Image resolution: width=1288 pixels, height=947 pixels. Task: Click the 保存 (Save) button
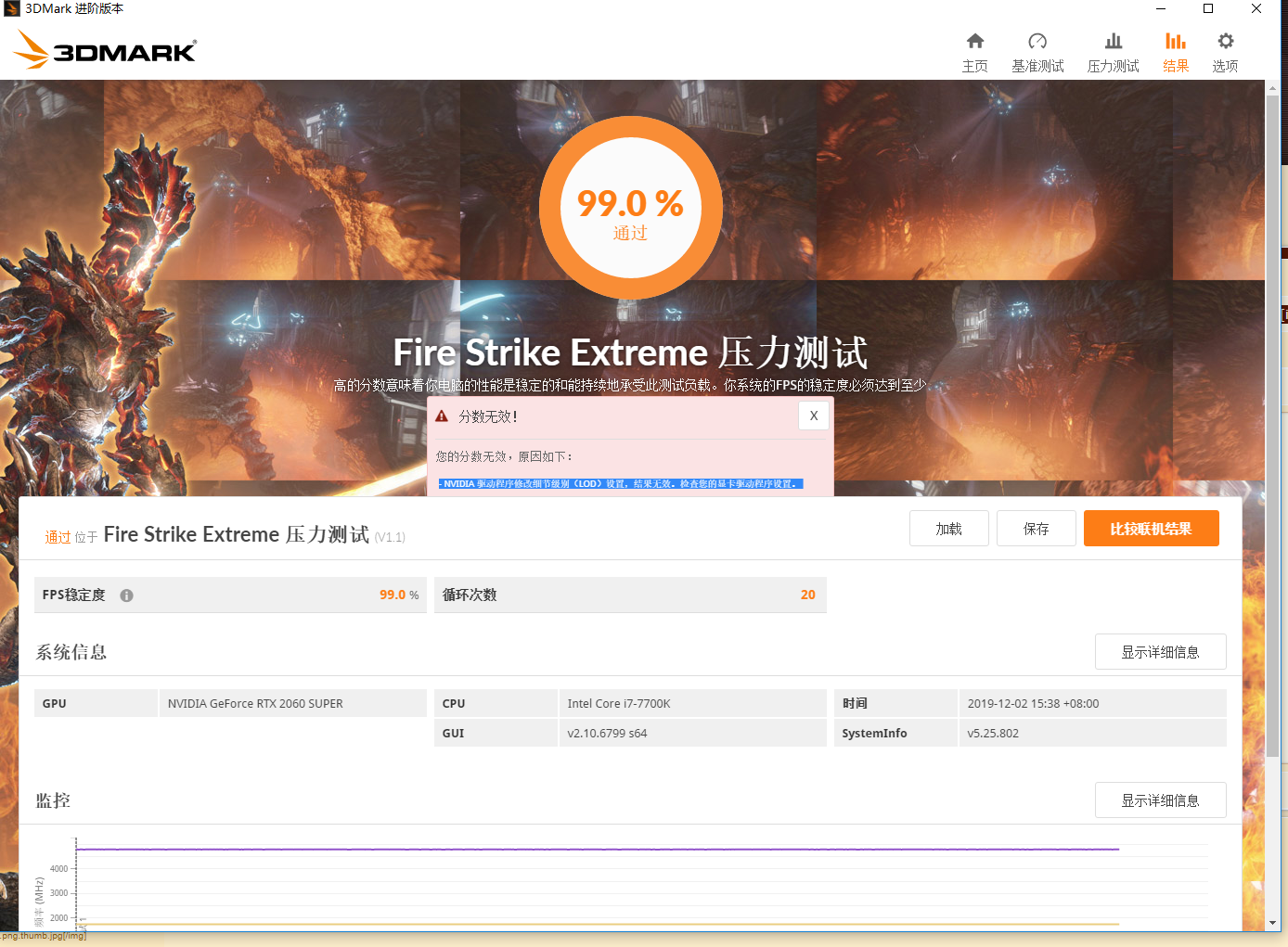(x=1036, y=528)
